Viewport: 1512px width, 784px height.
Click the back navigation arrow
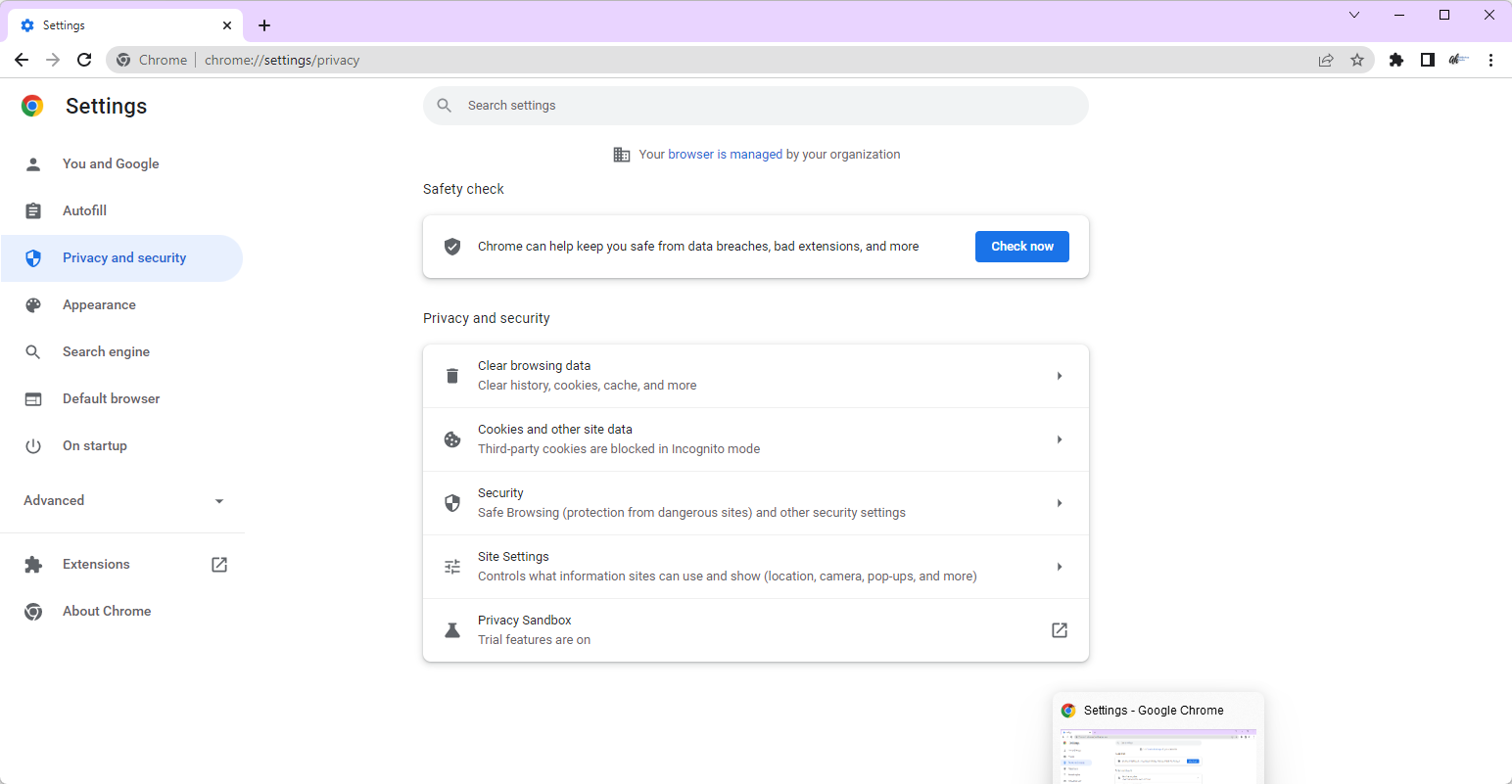coord(22,60)
